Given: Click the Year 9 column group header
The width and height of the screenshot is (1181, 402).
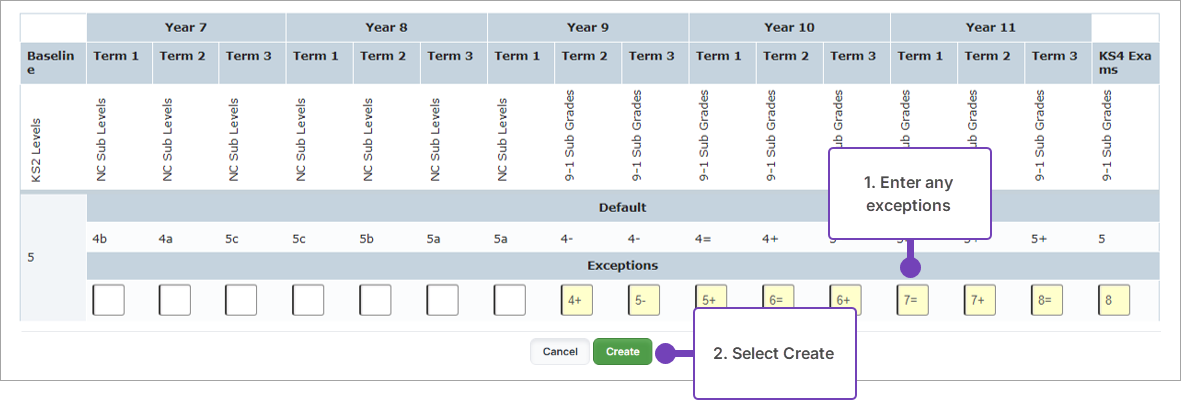Looking at the screenshot, I should [588, 27].
